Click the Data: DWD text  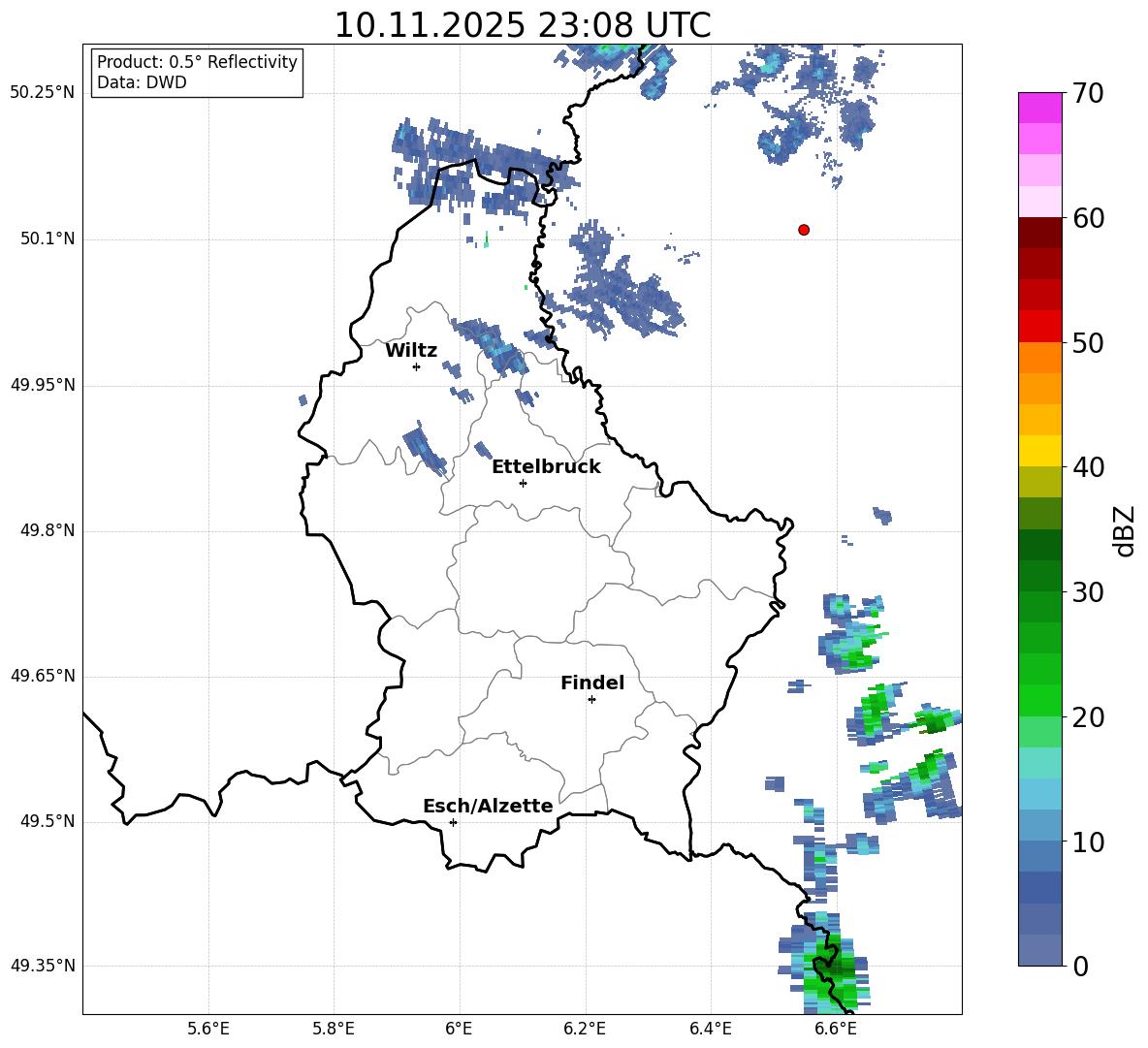click(x=142, y=82)
